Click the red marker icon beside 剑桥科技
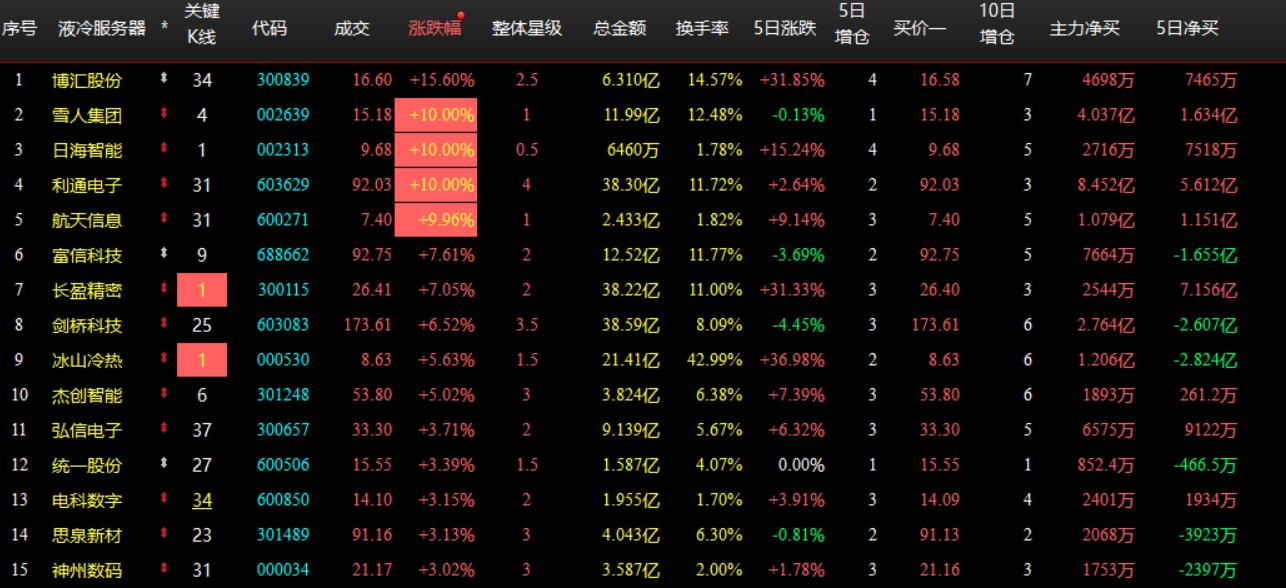This screenshot has width=1286, height=588. tap(164, 323)
